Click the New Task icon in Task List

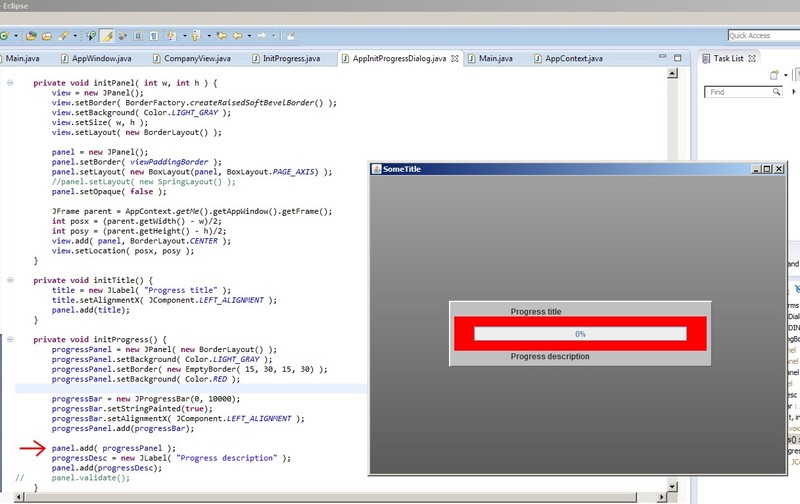[x=774, y=75]
